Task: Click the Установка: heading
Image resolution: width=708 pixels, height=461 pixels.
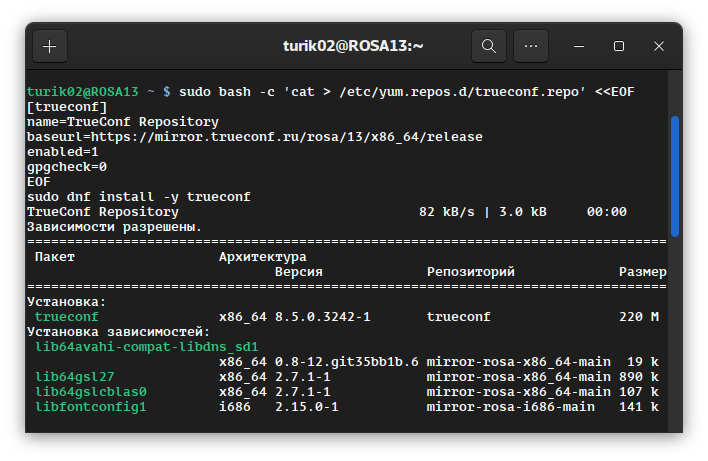Action: [x=66, y=302]
